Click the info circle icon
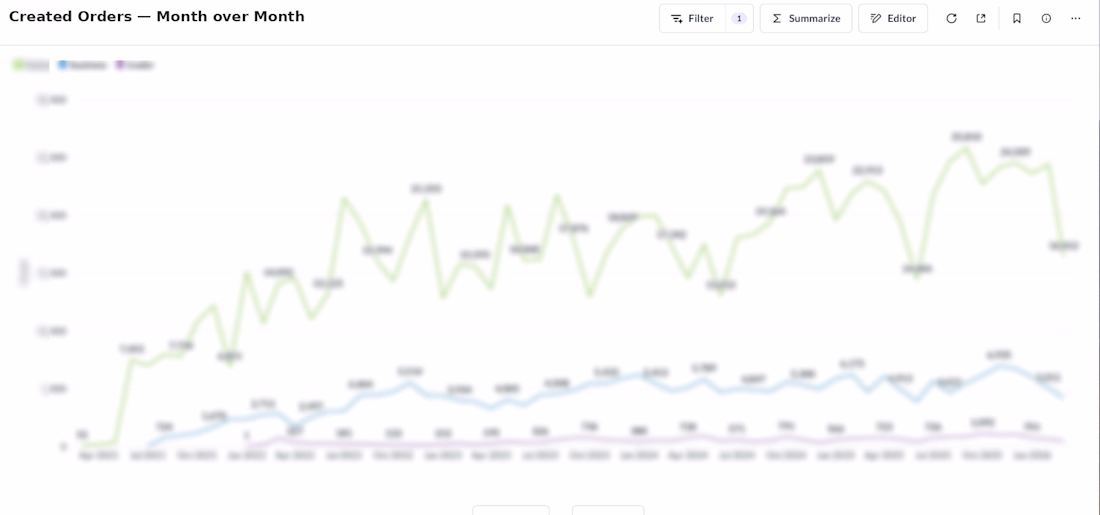 click(1046, 18)
